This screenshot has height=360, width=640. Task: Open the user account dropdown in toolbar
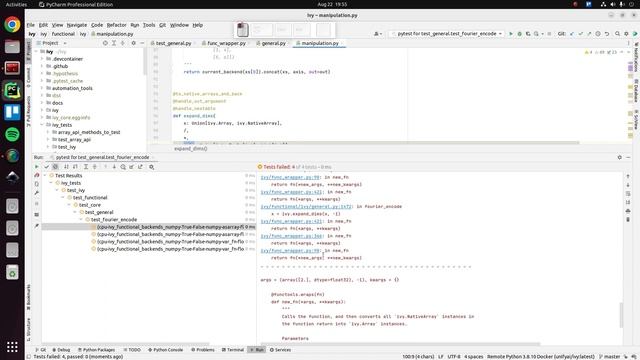378,34
